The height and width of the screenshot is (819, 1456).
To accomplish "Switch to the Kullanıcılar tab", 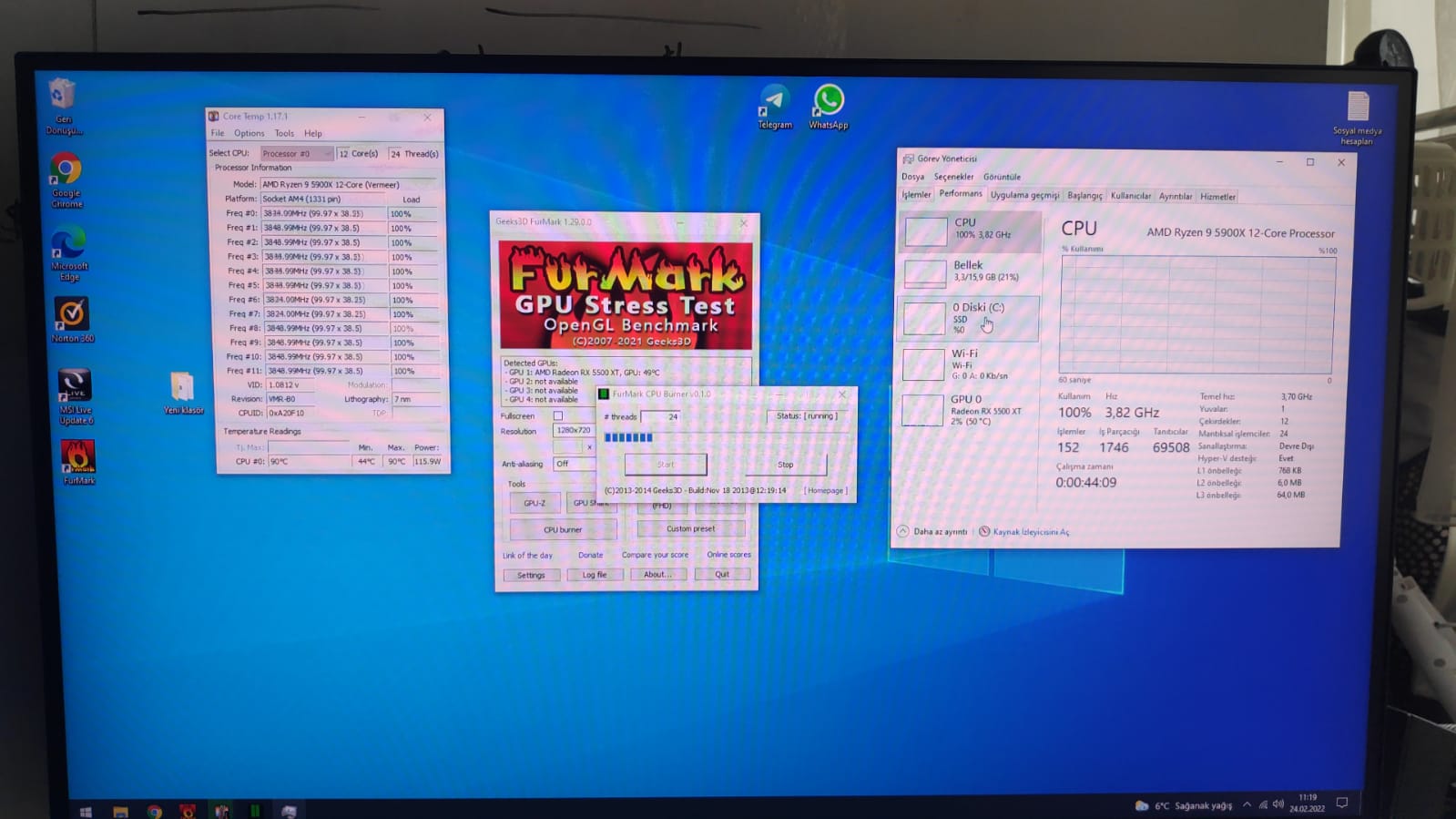I will click(1130, 196).
